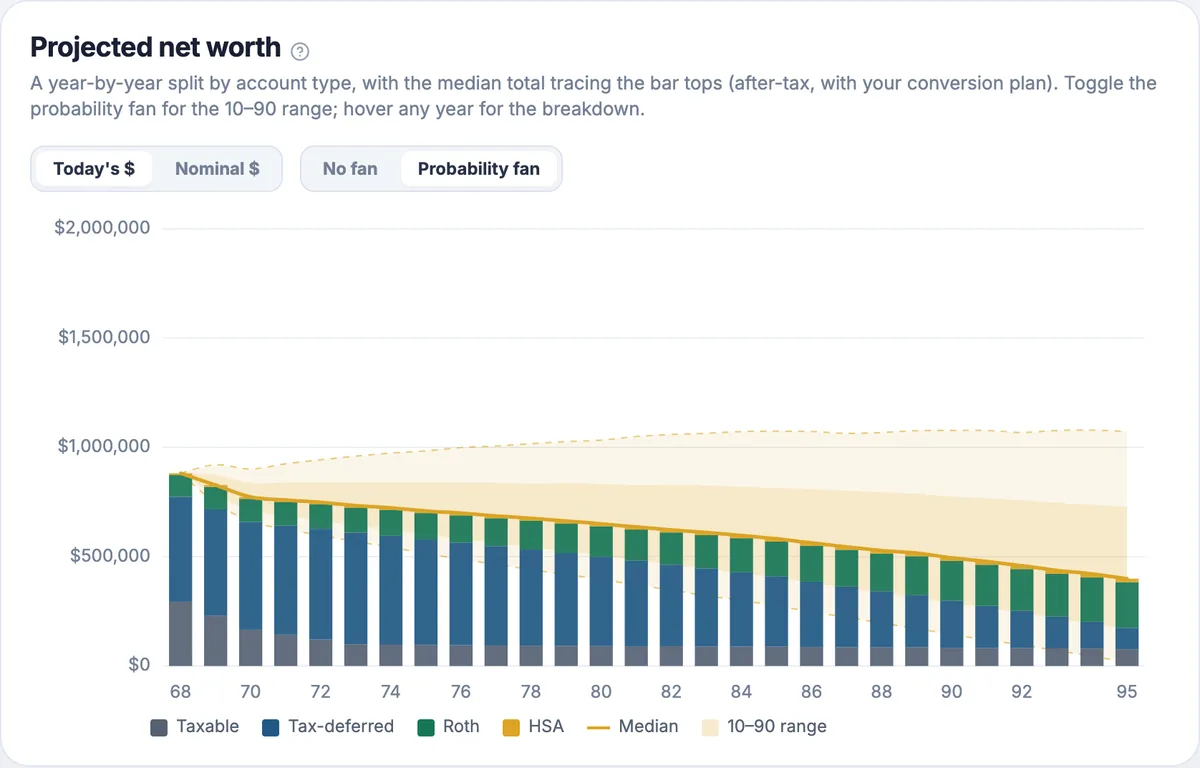Click the 95 x-axis label
1200x768 pixels.
point(1127,691)
